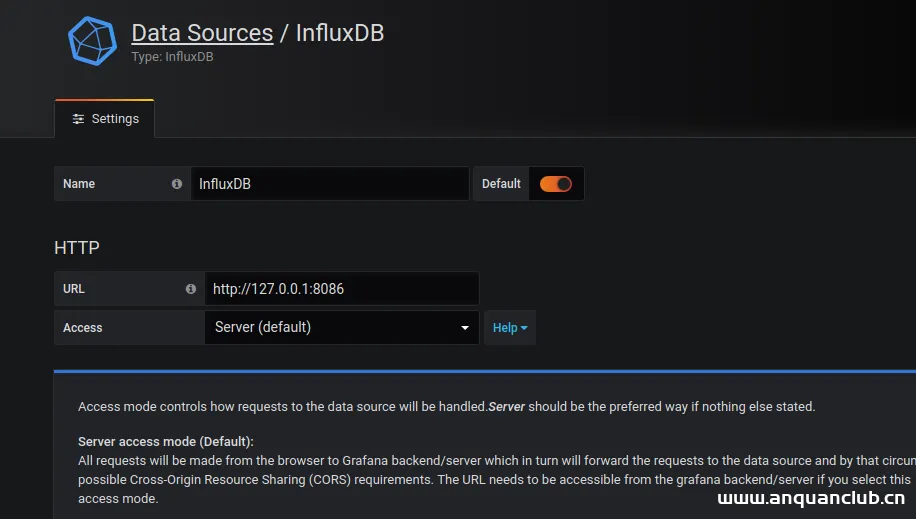The height and width of the screenshot is (519, 916).
Task: Click the 'Type: InfluxDB' subtitle text
Action: point(172,57)
